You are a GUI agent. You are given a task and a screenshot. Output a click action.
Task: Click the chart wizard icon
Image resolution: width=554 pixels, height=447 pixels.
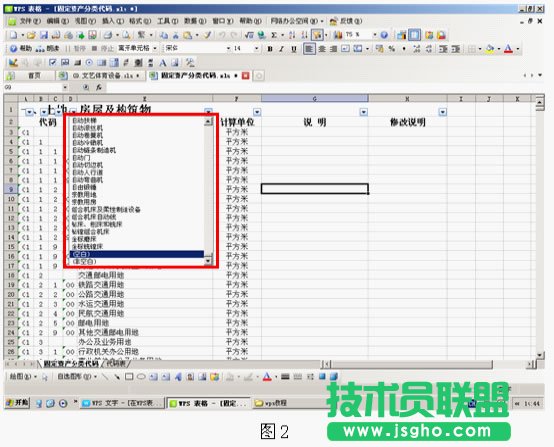[x=338, y=35]
